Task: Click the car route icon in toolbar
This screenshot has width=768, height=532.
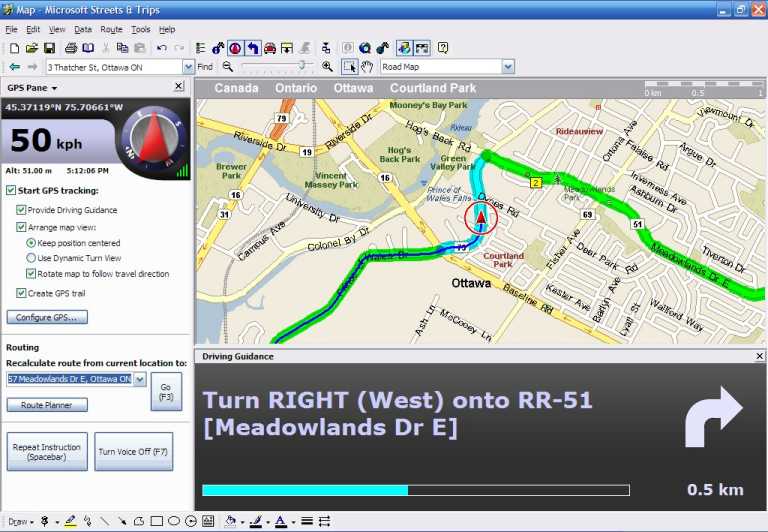Action: coord(270,48)
